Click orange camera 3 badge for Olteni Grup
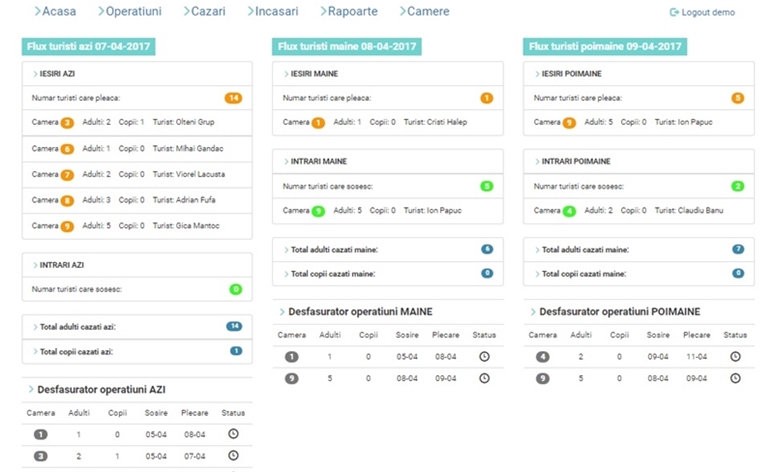774x472 pixels. tap(67, 123)
